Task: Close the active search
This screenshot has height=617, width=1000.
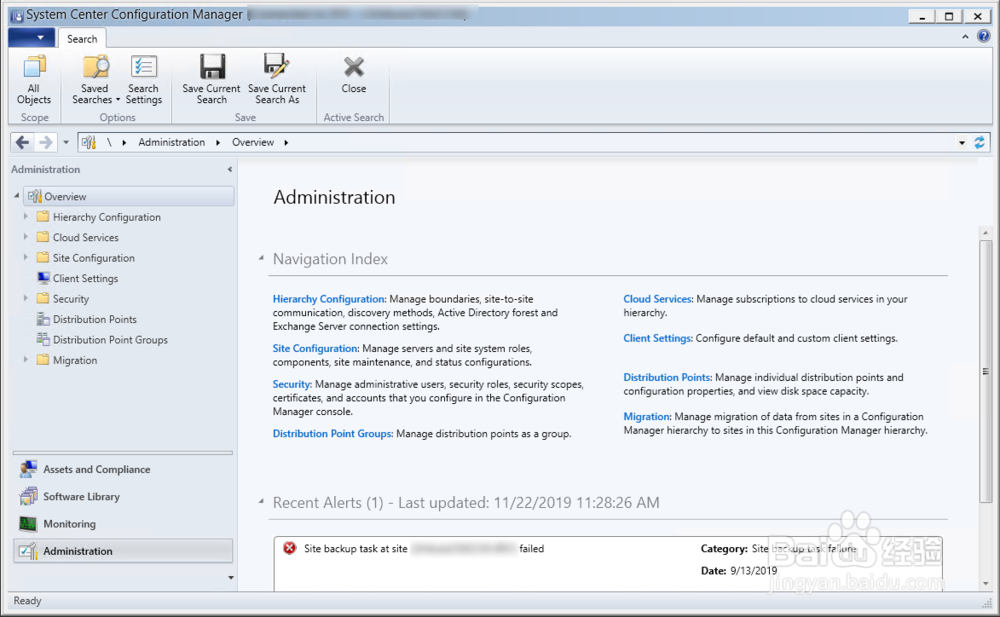Action: (x=353, y=75)
